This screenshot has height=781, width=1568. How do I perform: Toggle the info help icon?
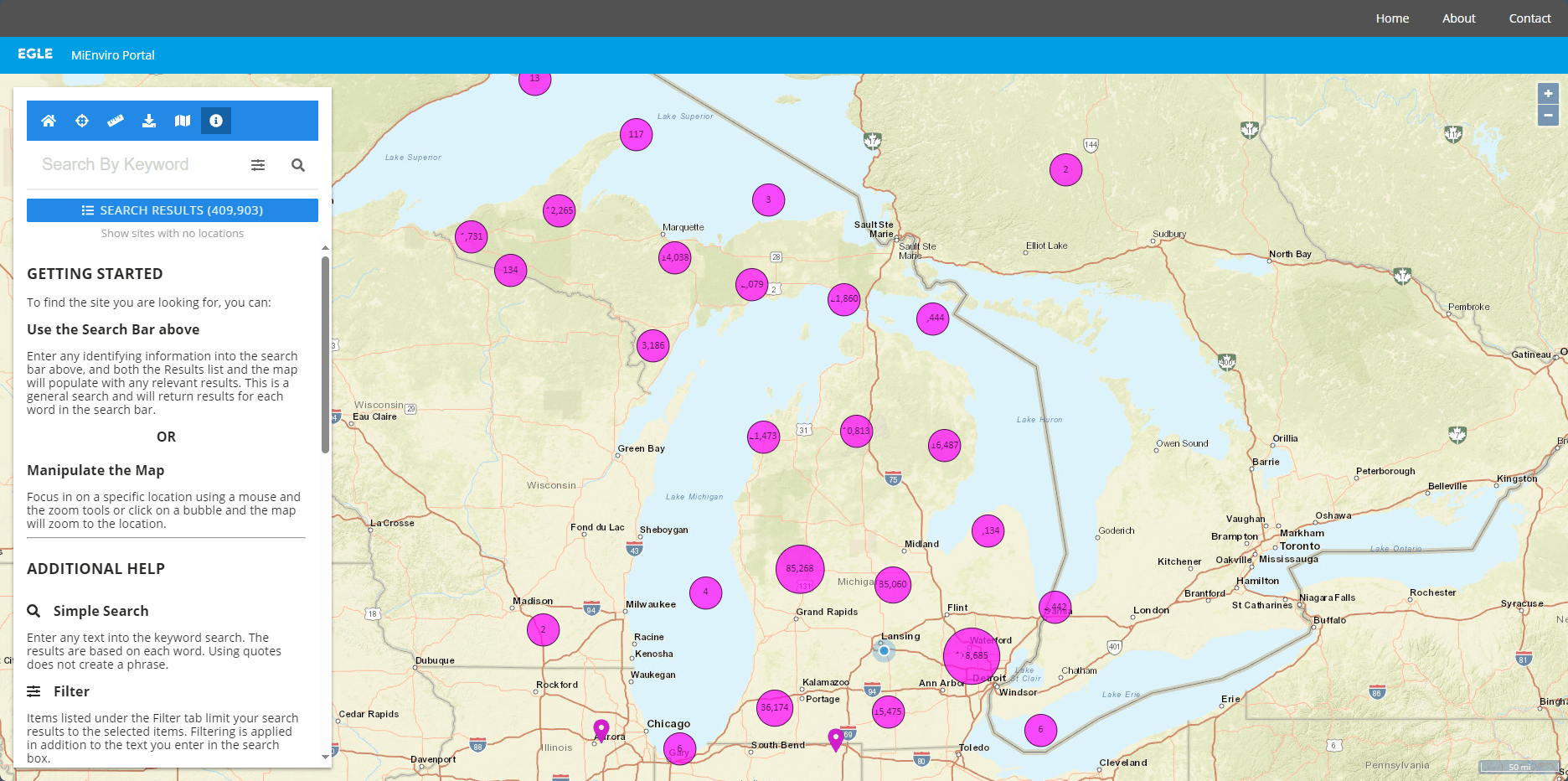(x=216, y=121)
